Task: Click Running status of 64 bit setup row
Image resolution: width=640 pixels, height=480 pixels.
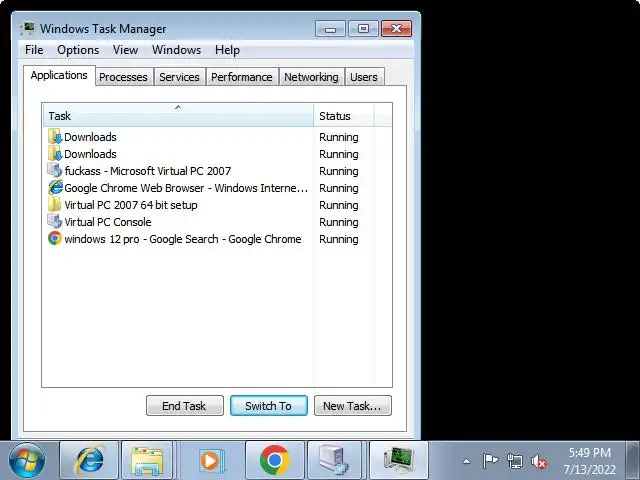Action: point(339,205)
